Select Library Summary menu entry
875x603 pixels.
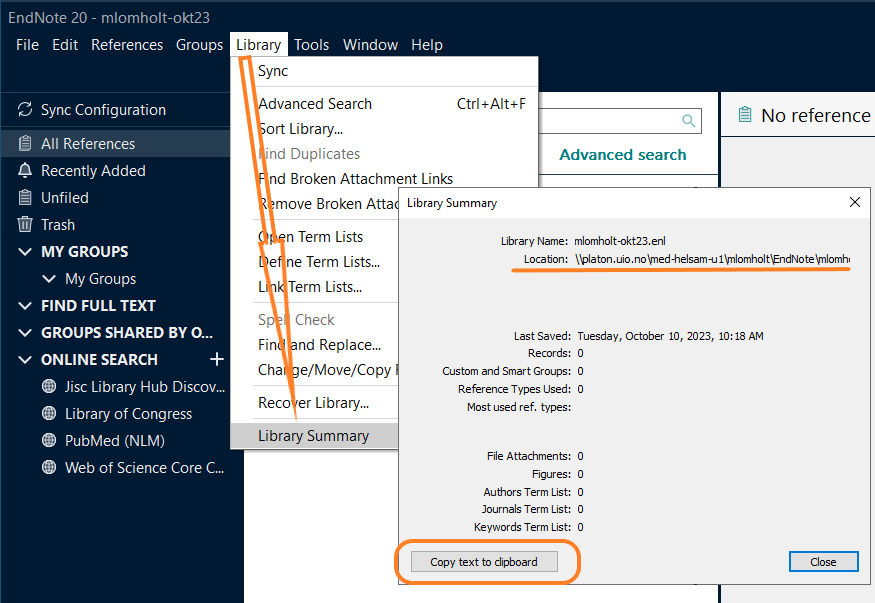(x=315, y=436)
